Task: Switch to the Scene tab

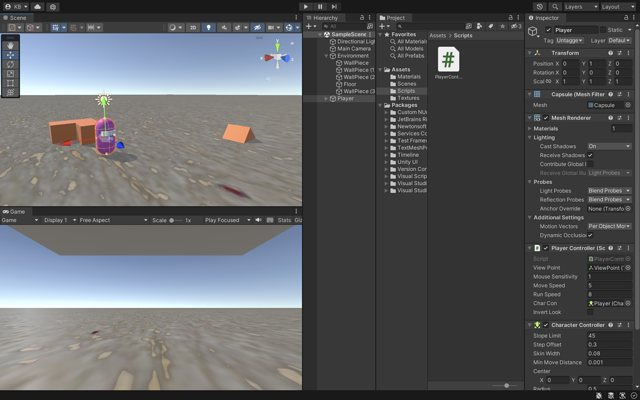Action: pos(15,18)
